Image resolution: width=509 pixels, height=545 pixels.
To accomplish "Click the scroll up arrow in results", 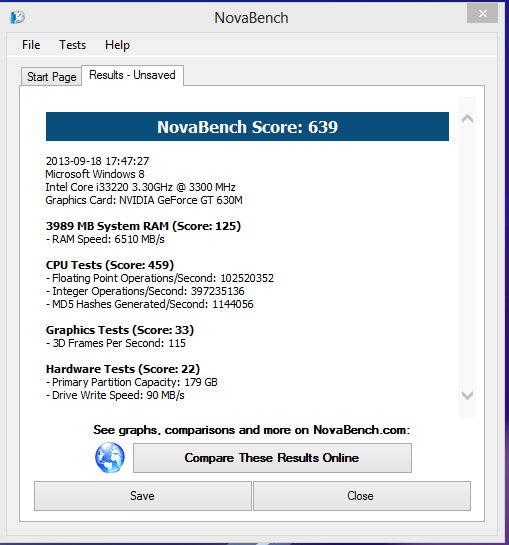I will pos(467,119).
